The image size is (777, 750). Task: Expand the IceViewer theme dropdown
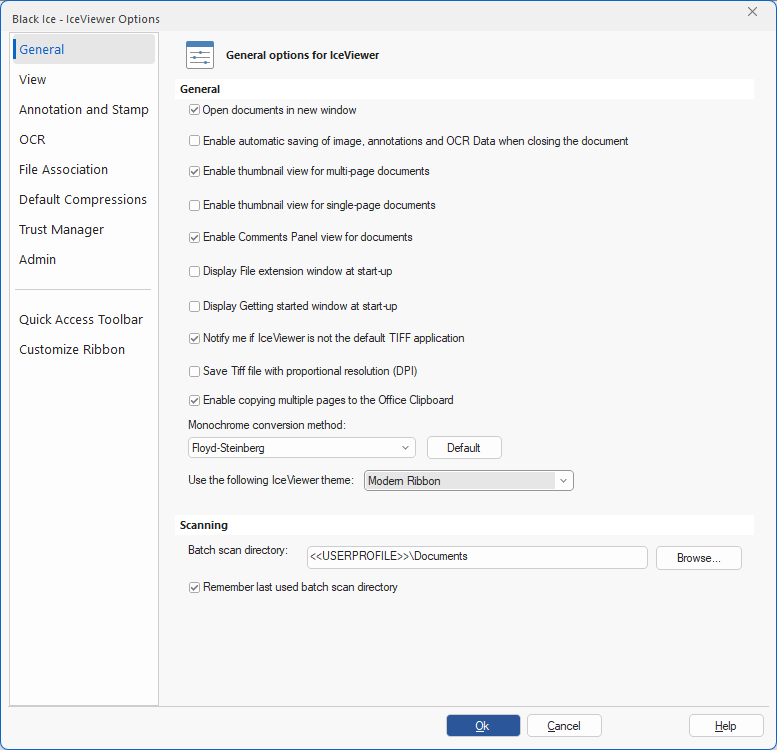469,481
